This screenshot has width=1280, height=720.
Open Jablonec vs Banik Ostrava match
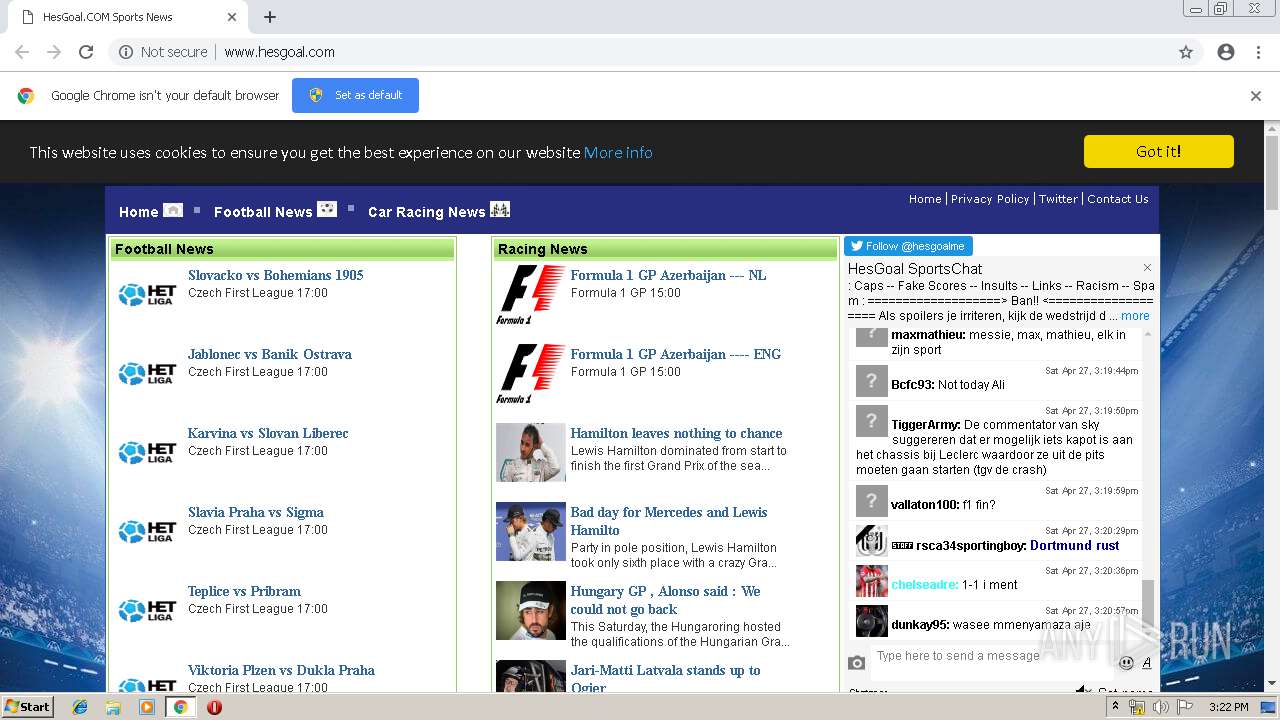click(270, 354)
